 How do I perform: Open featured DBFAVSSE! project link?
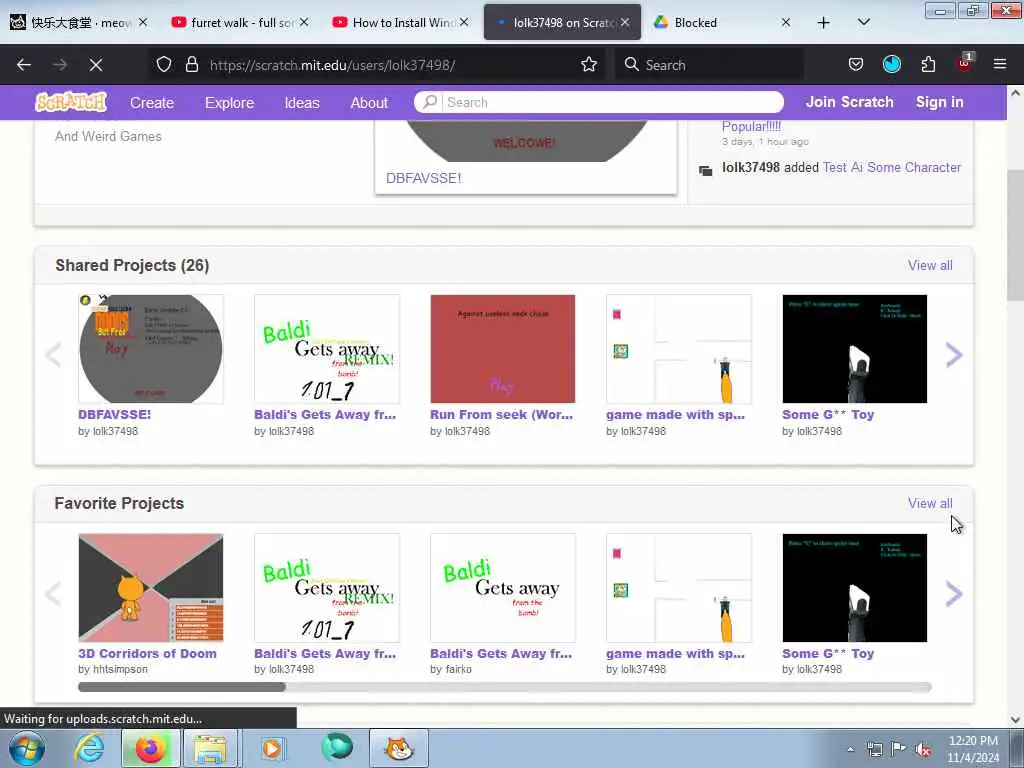[x=424, y=178]
